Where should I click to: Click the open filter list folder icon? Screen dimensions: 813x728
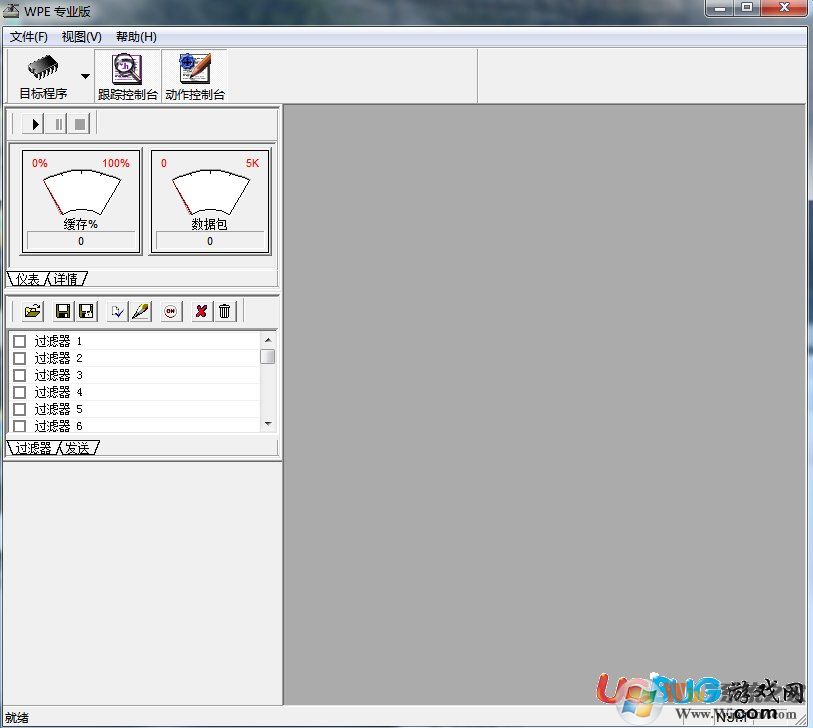click(x=33, y=311)
